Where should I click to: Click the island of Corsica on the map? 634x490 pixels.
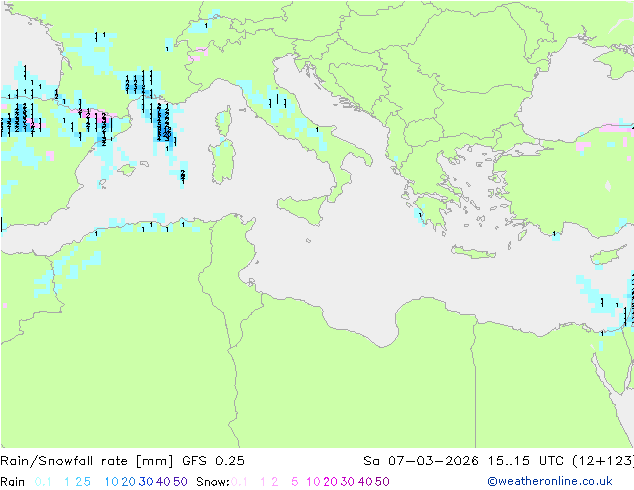tap(224, 121)
